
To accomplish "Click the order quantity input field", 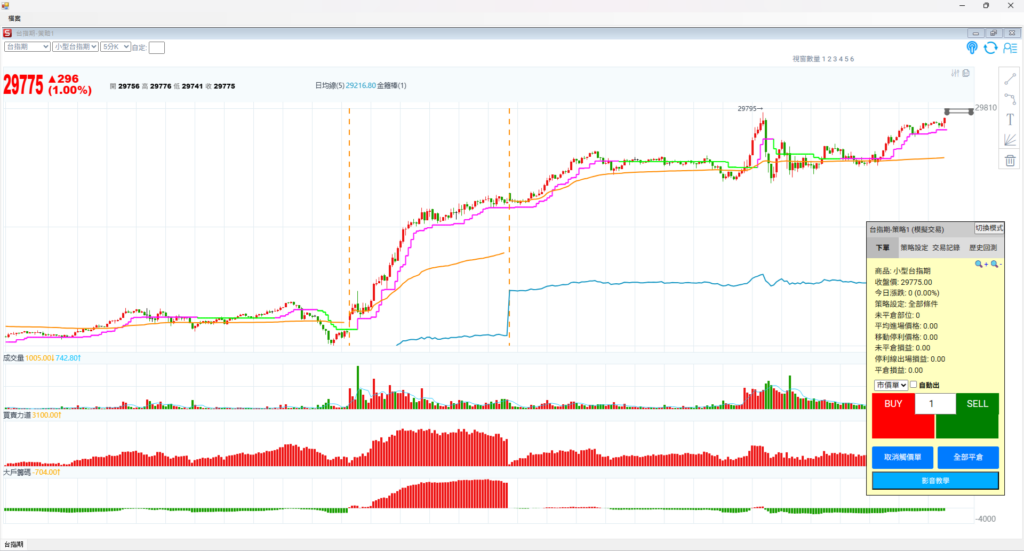I will pos(935,404).
